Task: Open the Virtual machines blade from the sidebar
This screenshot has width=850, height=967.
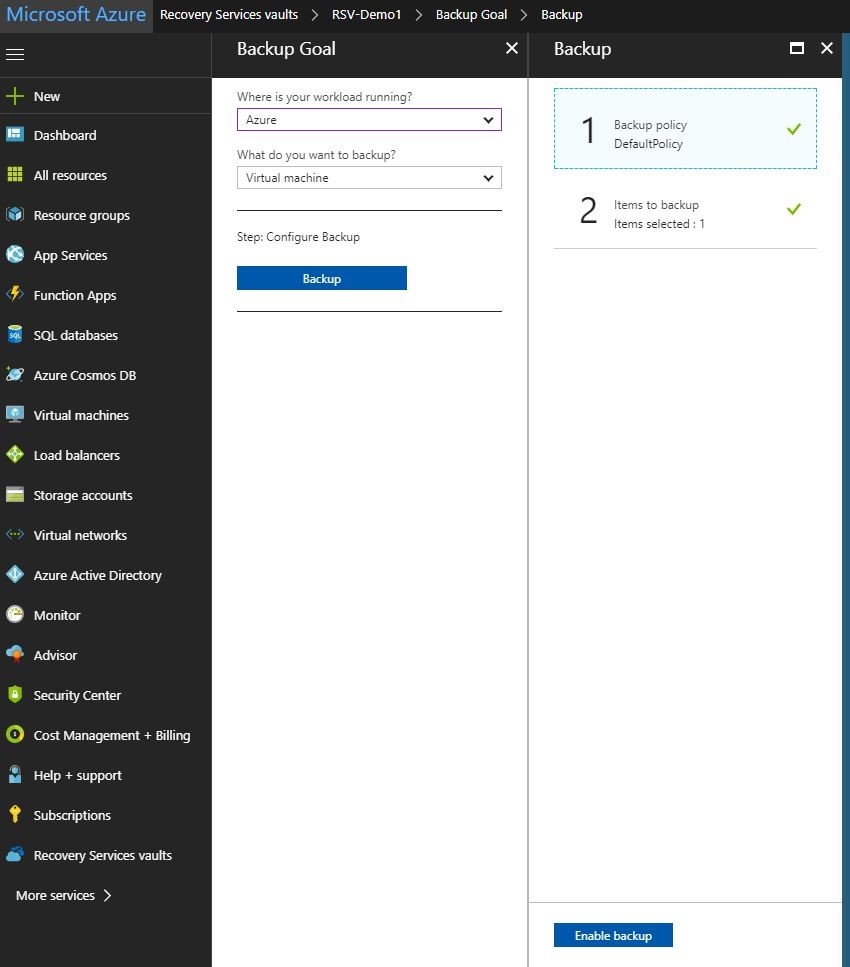Action: click(x=81, y=415)
